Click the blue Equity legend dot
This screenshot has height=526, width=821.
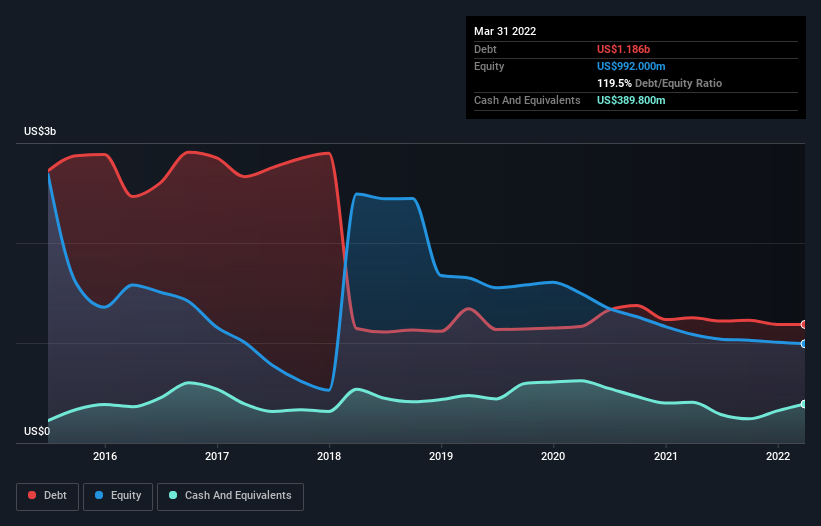[99, 495]
